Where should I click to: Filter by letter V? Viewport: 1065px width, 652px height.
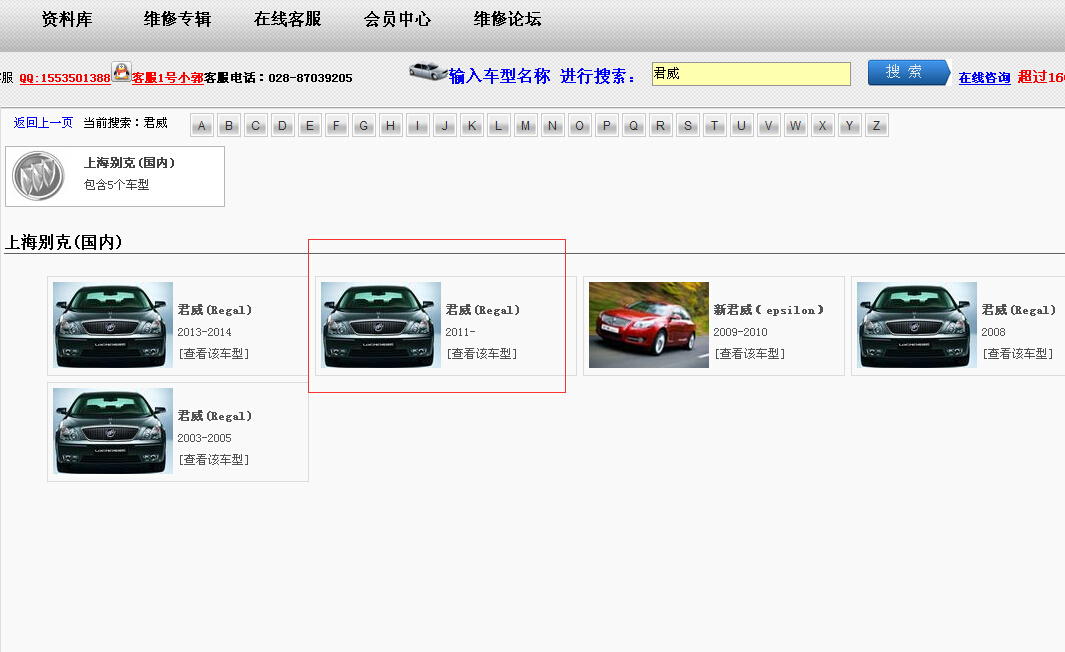pyautogui.click(x=768, y=126)
